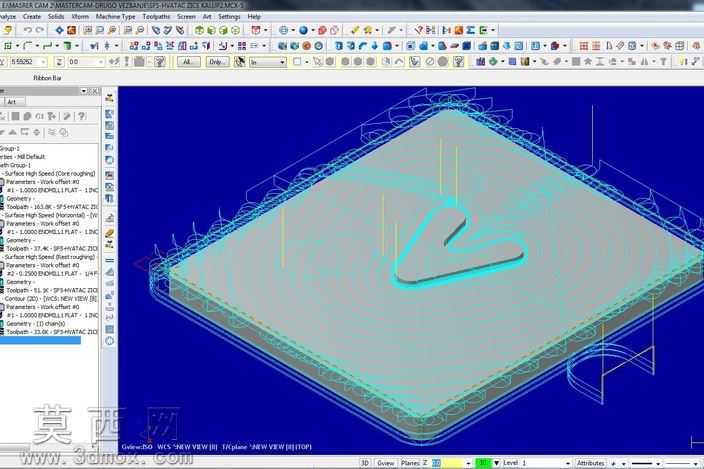Click the Redo arrow icon

pyautogui.click(x=40, y=30)
